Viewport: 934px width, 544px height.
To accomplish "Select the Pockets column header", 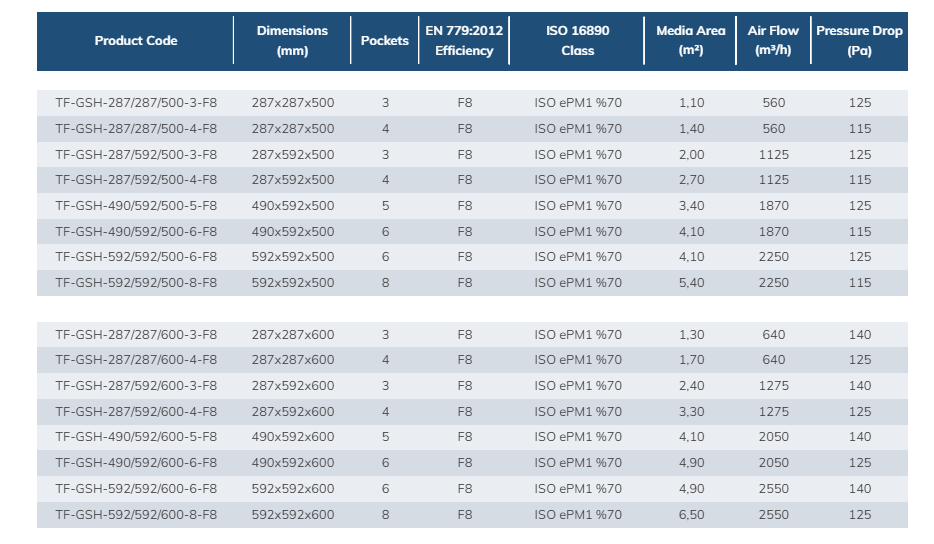I will click(385, 41).
